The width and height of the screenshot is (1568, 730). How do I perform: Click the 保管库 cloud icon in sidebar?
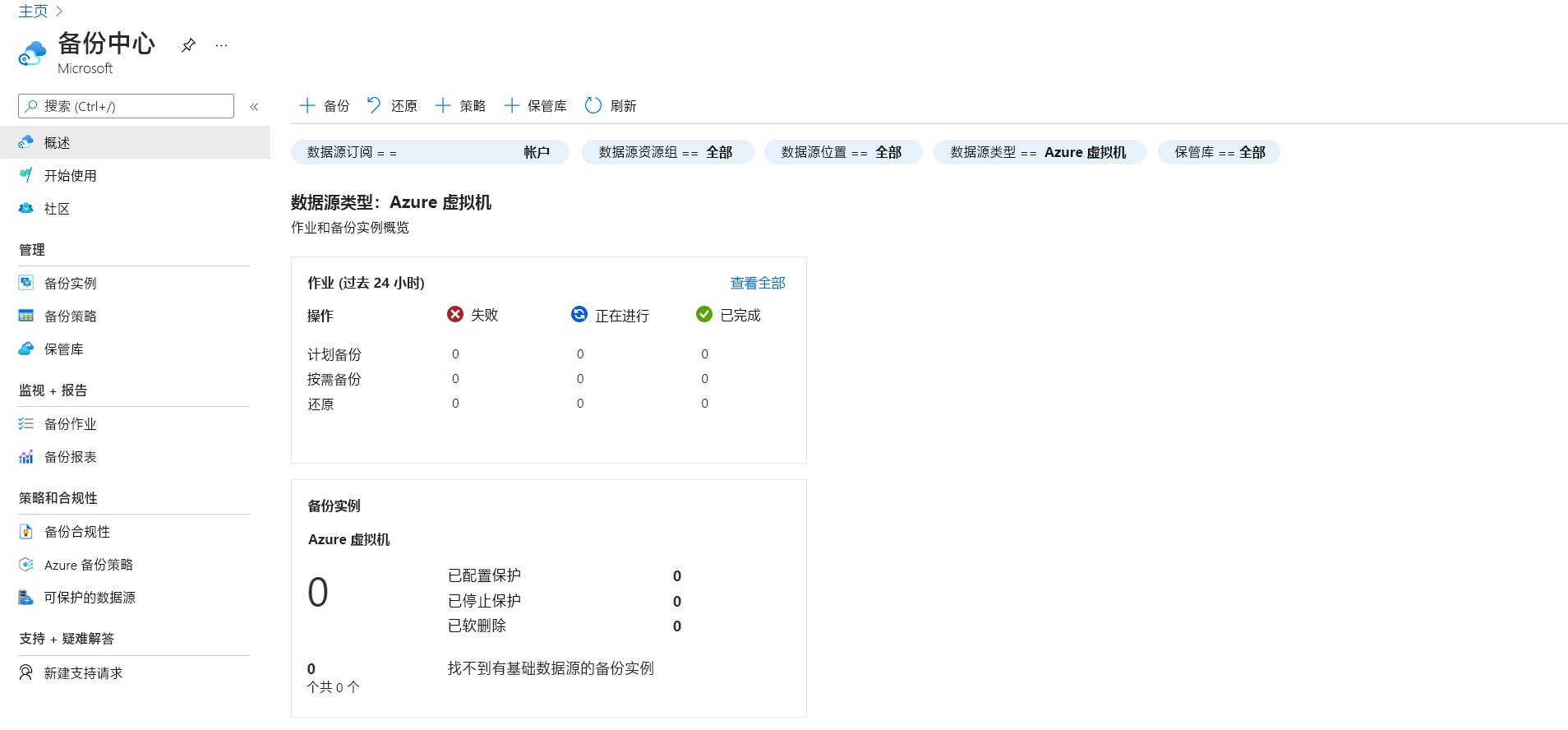click(26, 349)
